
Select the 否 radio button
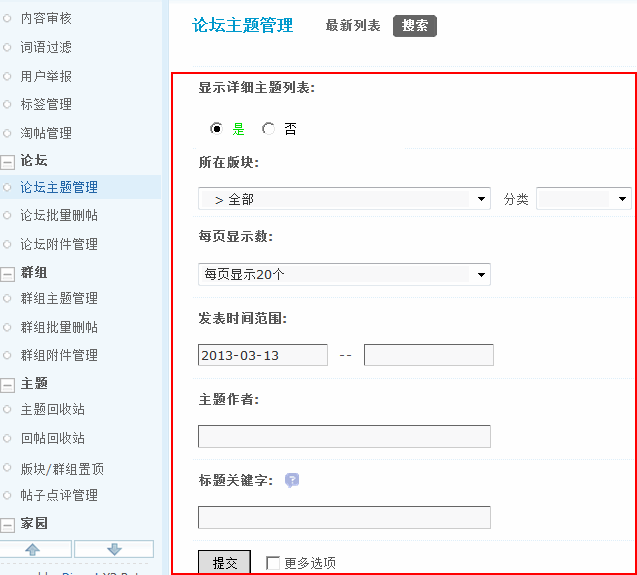click(268, 129)
